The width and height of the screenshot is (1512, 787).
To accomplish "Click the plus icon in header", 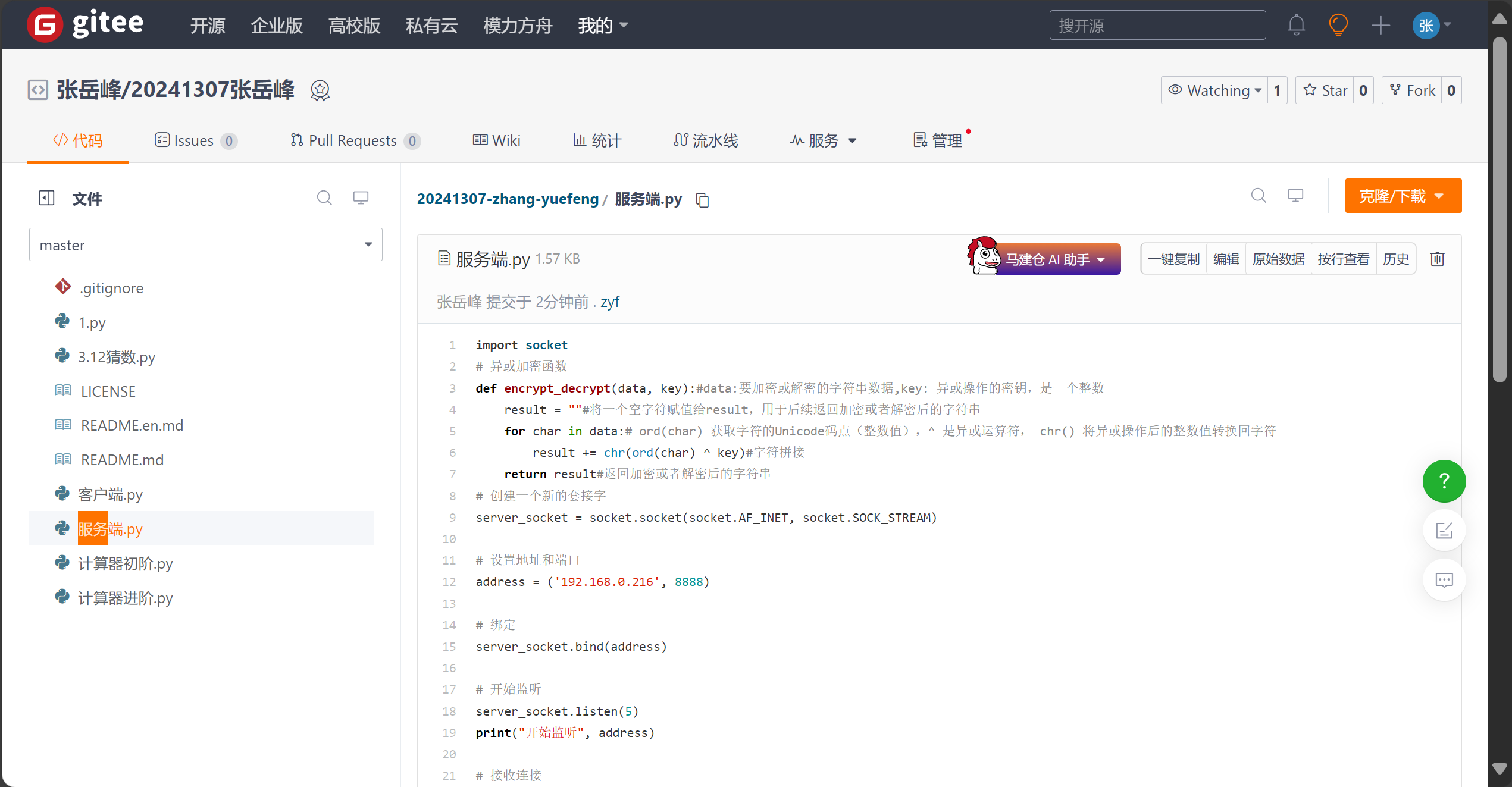I will tap(1380, 25).
